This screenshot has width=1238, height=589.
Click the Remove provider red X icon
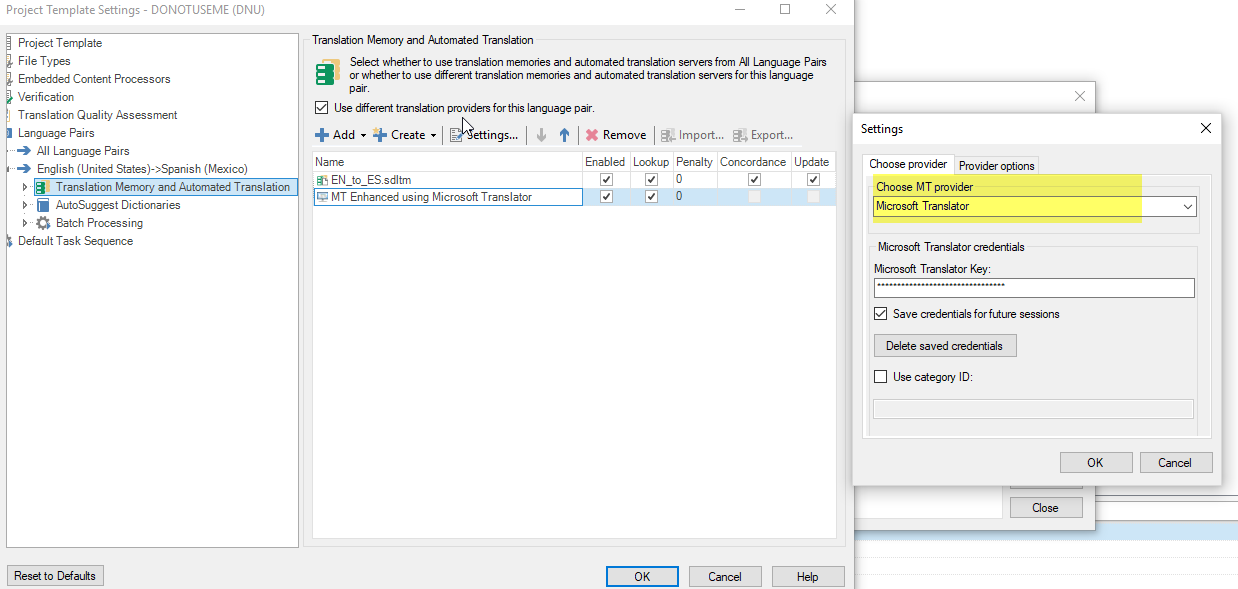tap(592, 135)
